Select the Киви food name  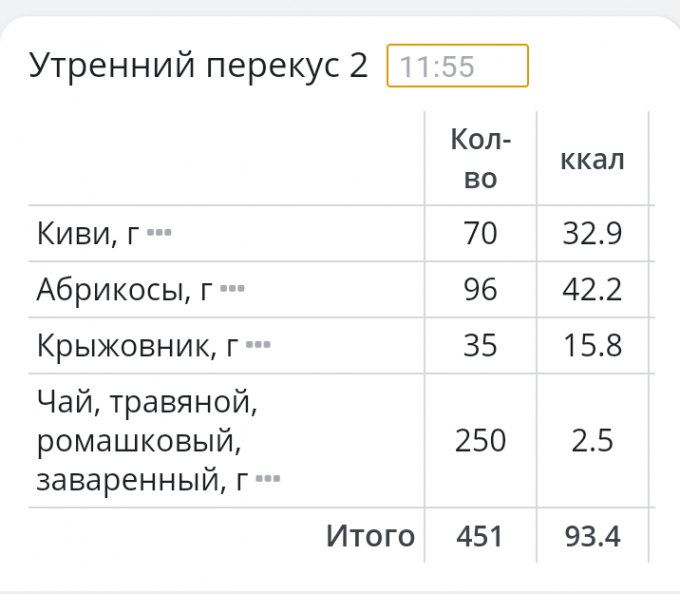tap(86, 234)
